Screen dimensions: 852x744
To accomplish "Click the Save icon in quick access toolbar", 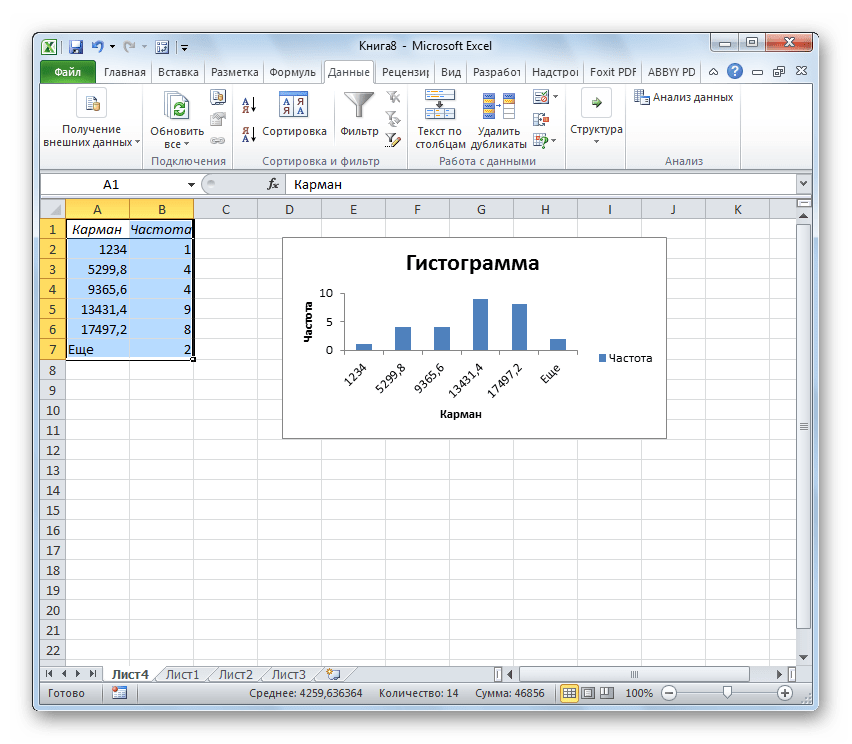I will coord(76,46).
